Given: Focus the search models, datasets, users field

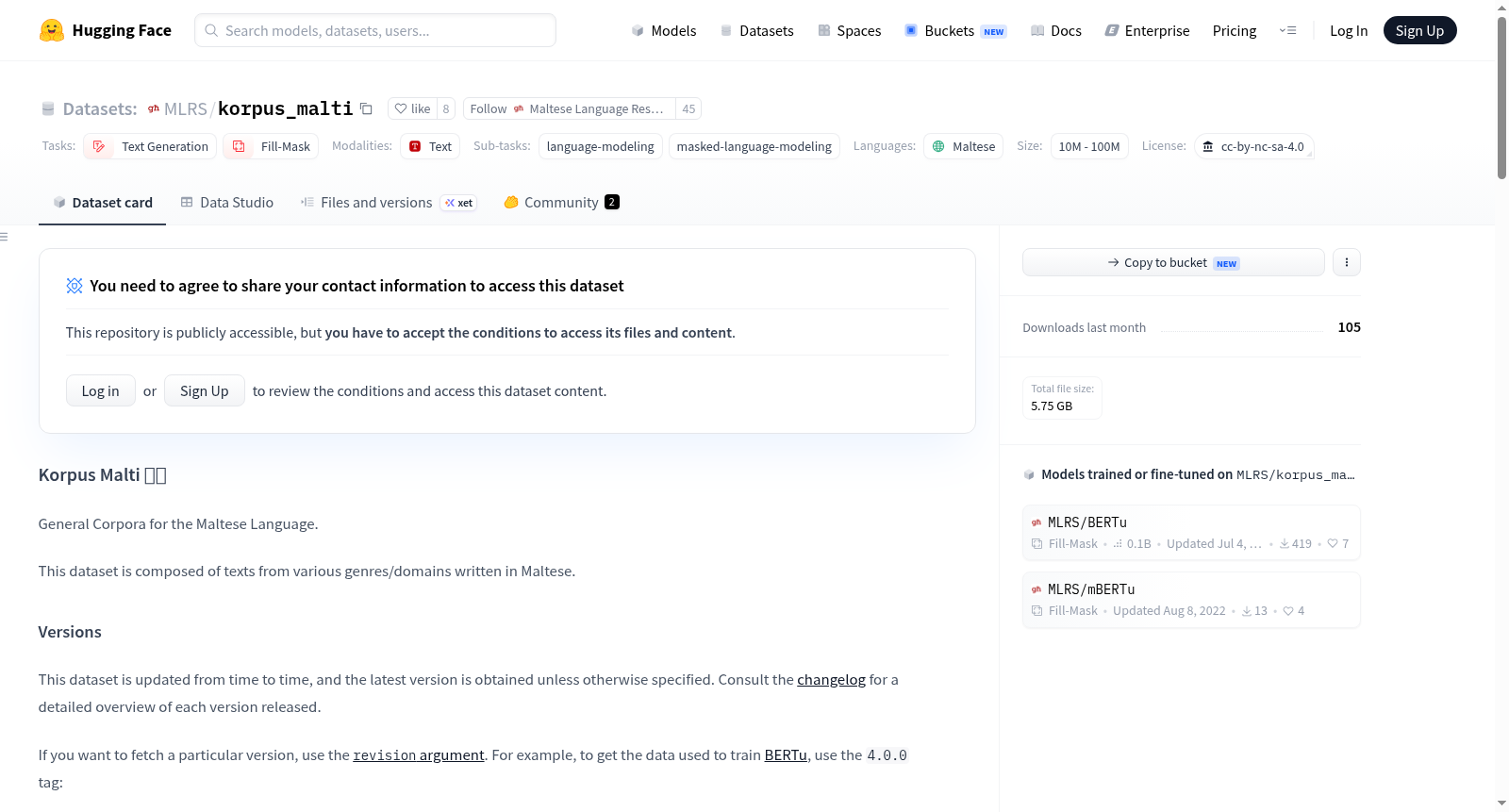Looking at the screenshot, I should (x=375, y=30).
